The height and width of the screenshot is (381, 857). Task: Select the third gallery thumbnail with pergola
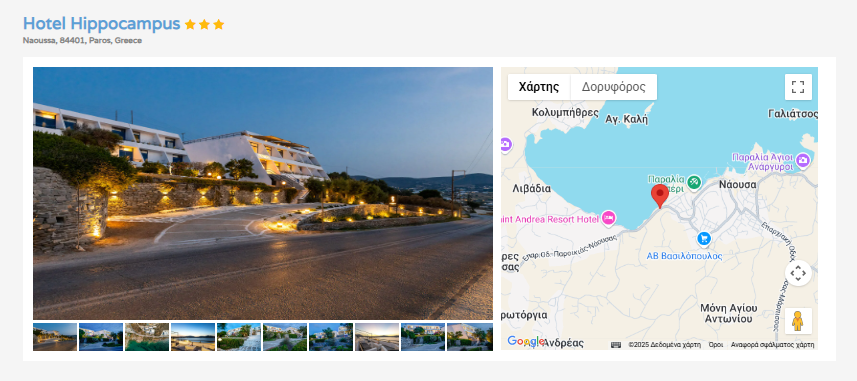coord(146,337)
